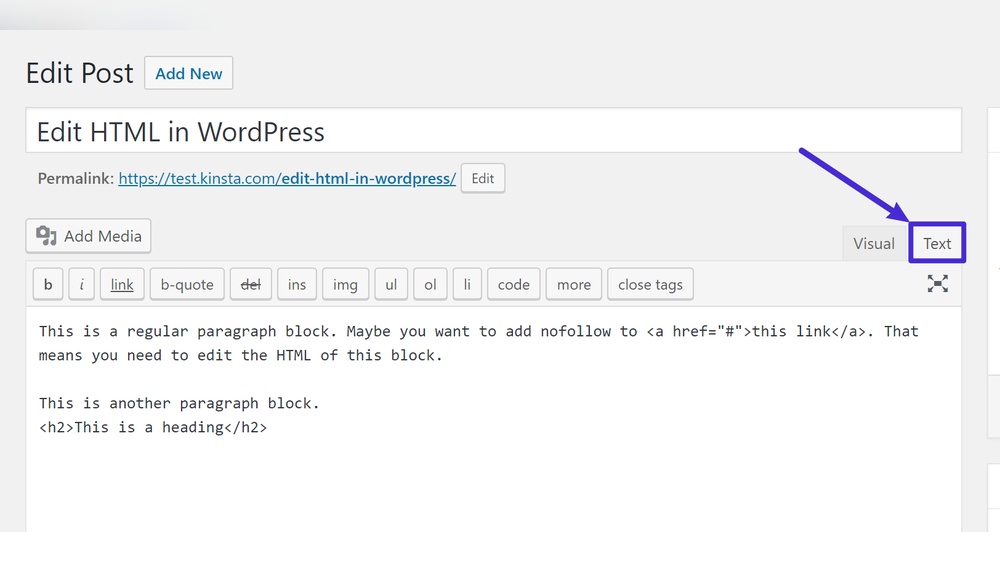1000x563 pixels.
Task: Open the test.kinsta.com permalink URL
Action: pos(287,179)
